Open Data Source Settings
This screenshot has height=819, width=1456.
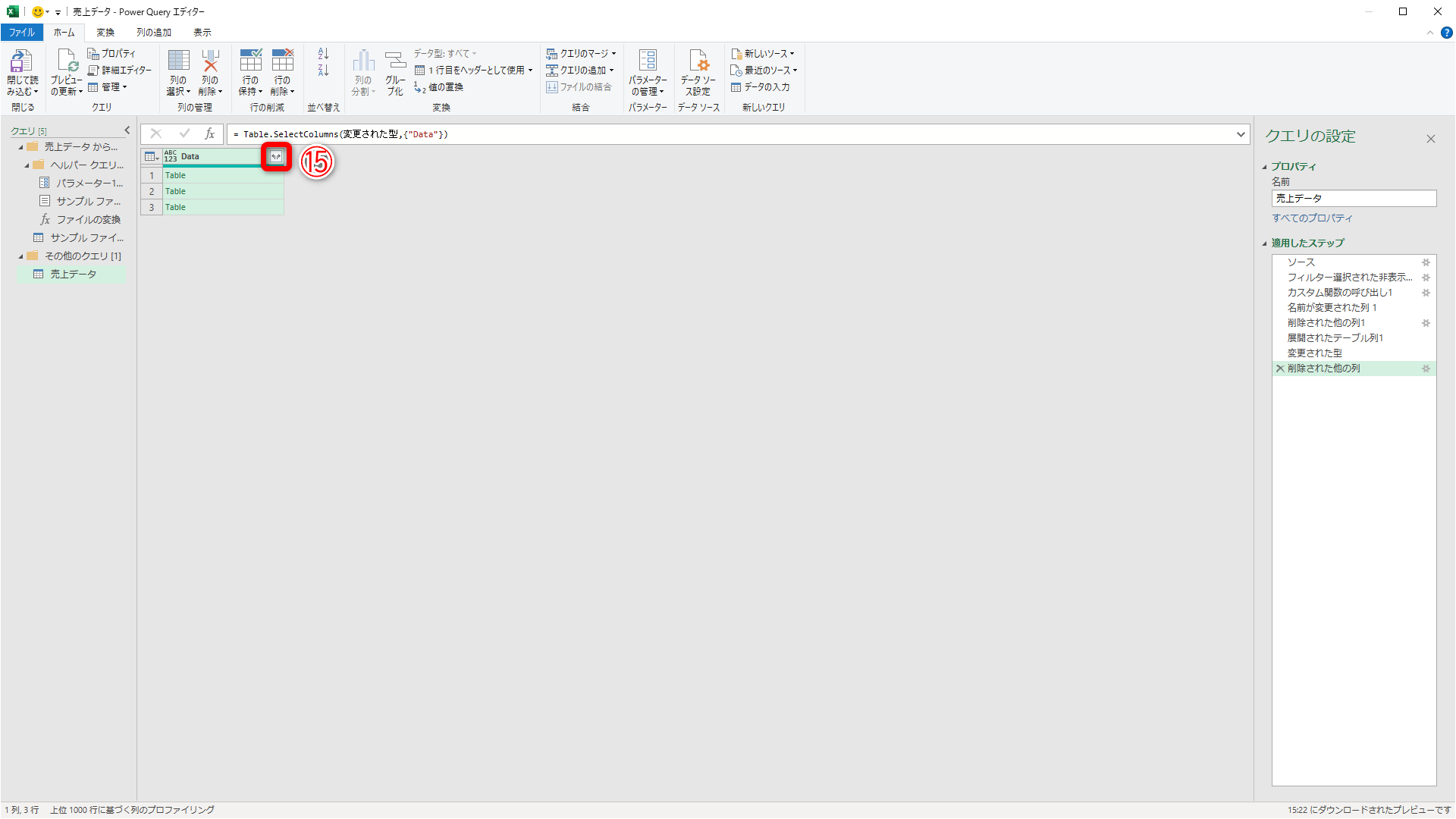click(x=698, y=72)
